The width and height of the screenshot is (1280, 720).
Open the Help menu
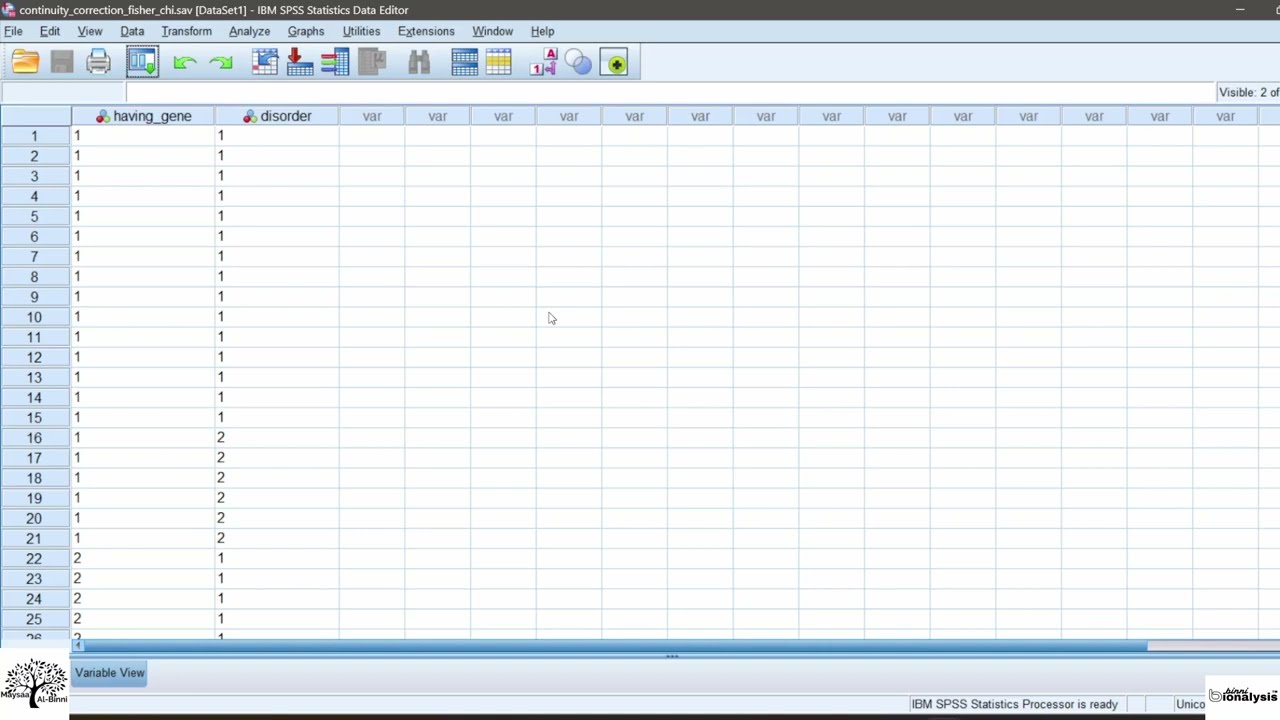(x=542, y=31)
